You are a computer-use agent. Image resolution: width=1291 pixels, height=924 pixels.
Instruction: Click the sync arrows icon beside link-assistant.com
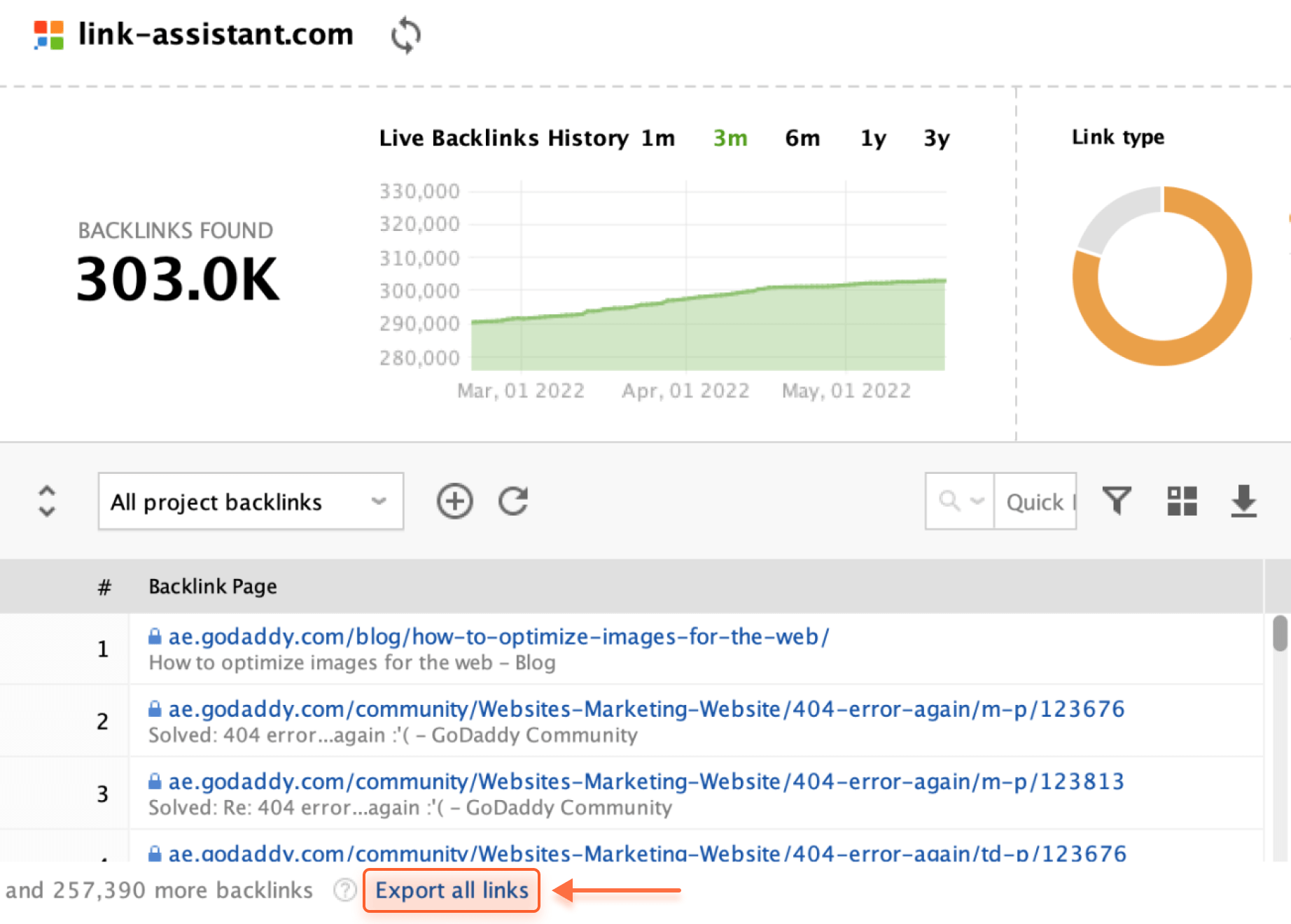405,36
